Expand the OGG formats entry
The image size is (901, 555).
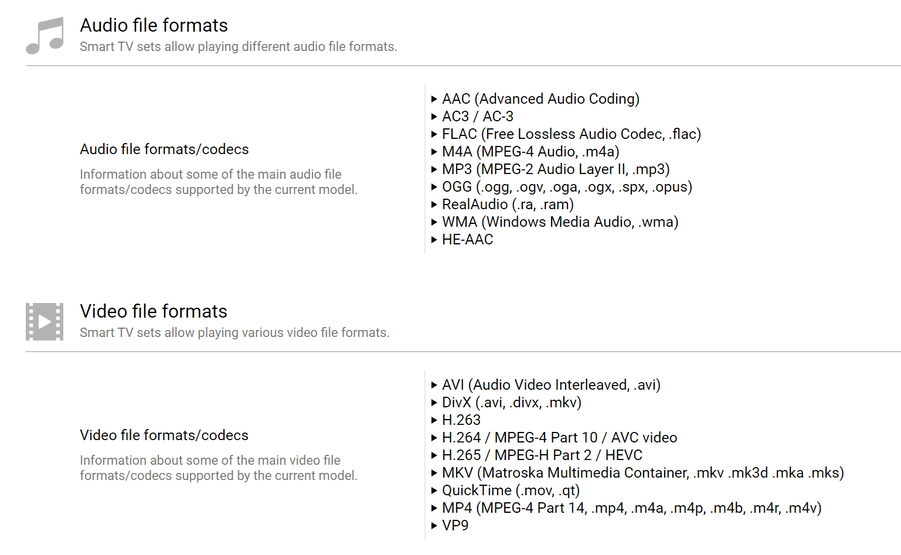(567, 187)
